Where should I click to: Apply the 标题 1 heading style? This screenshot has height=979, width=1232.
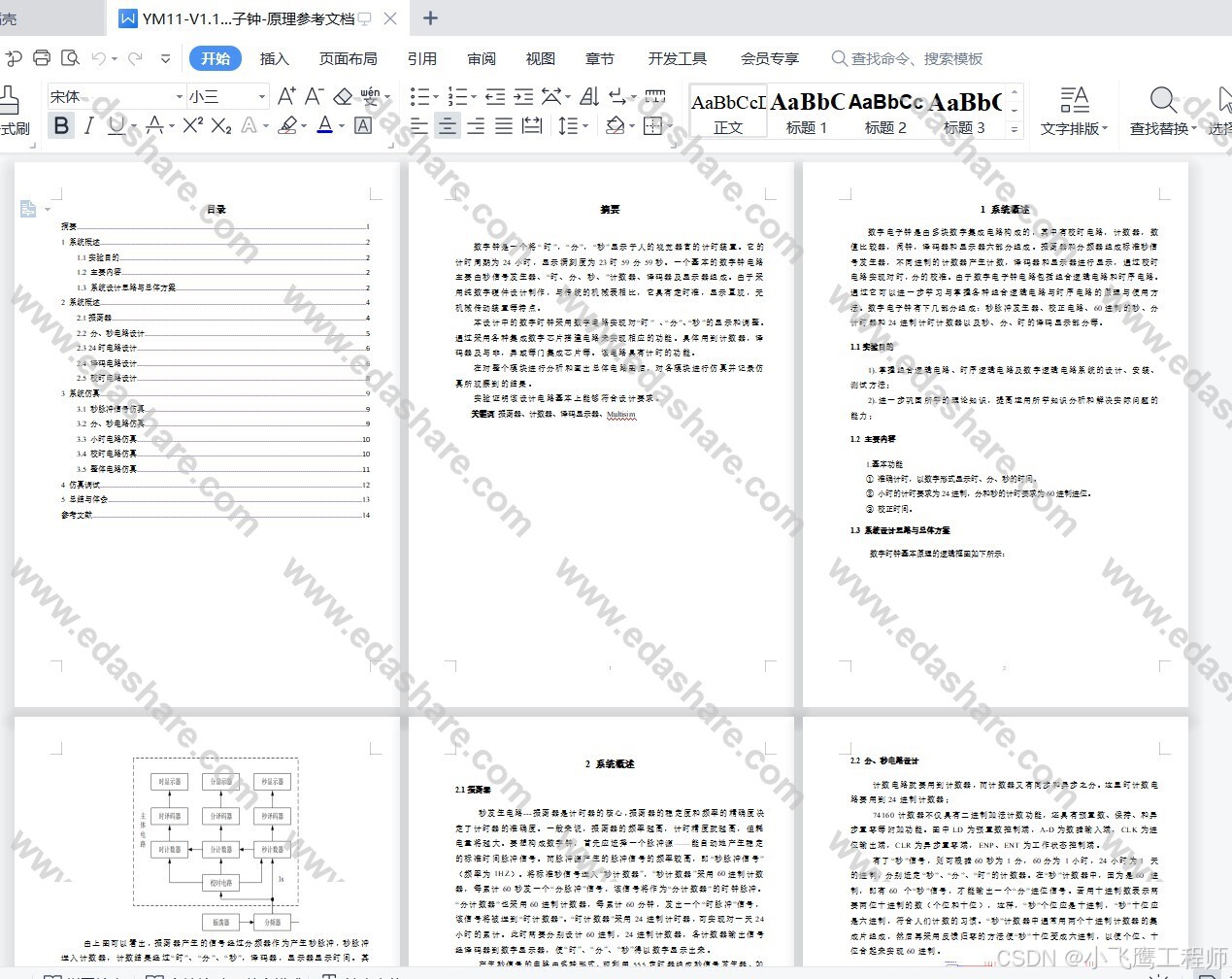pyautogui.click(x=807, y=112)
